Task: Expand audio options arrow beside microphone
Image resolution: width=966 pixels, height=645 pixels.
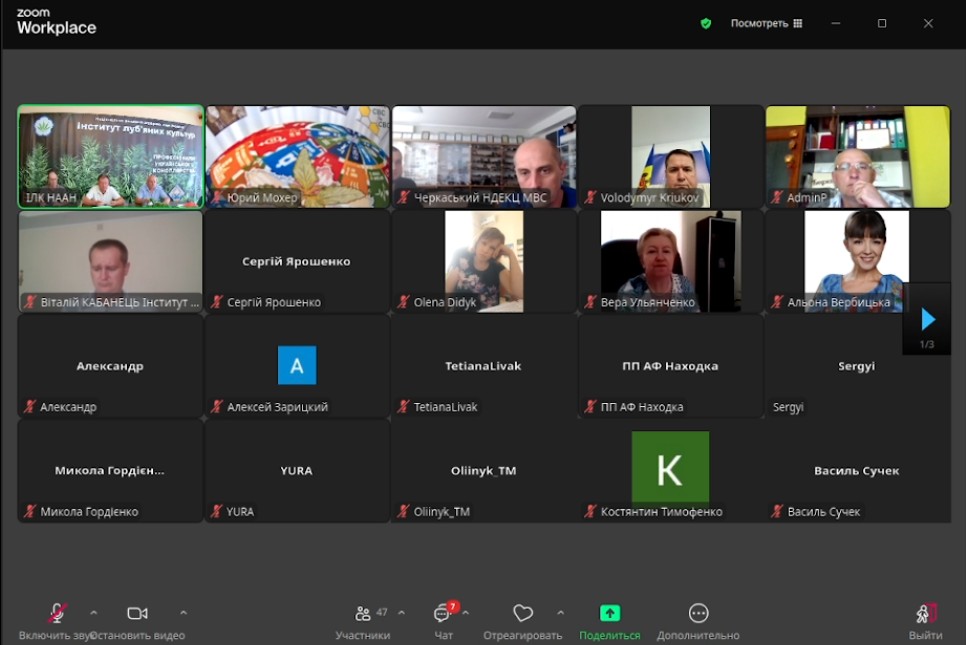Action: [94, 613]
